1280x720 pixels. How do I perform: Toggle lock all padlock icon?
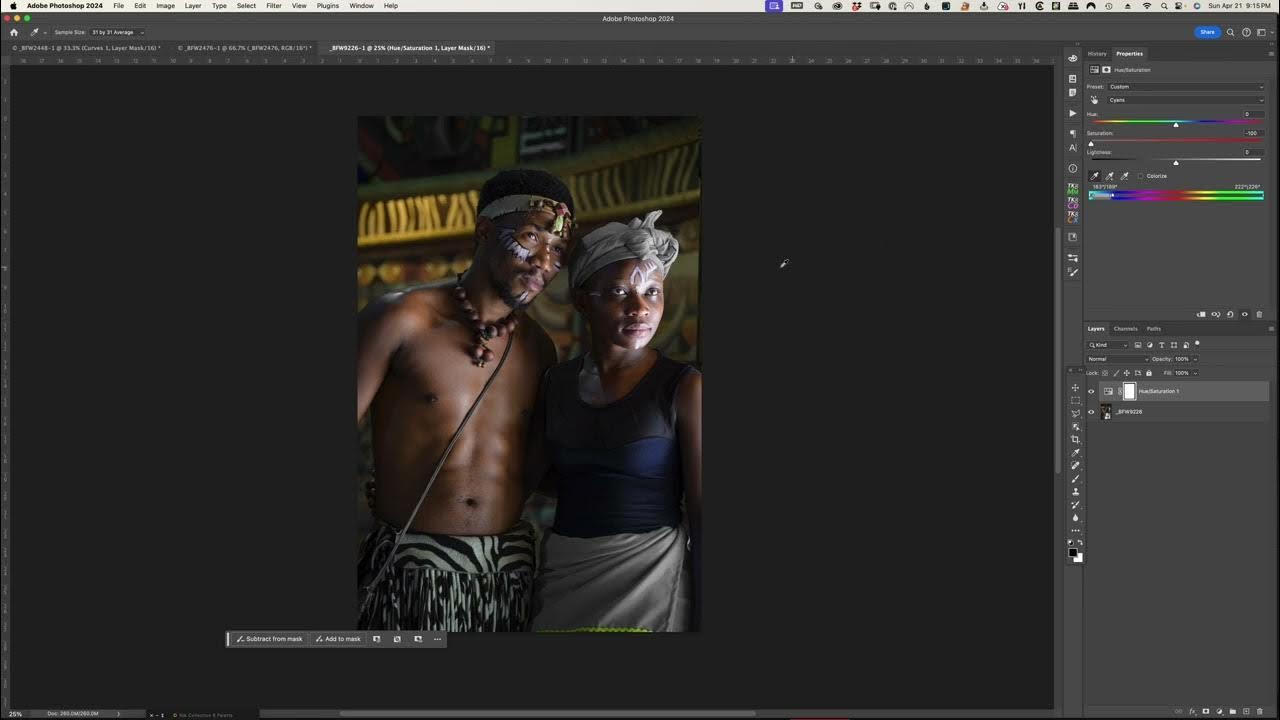pyautogui.click(x=1149, y=373)
